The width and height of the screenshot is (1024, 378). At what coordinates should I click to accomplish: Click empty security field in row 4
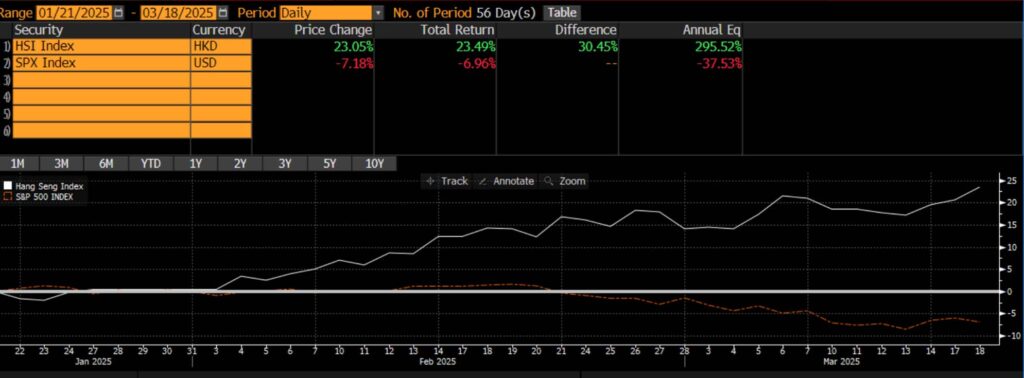101,97
